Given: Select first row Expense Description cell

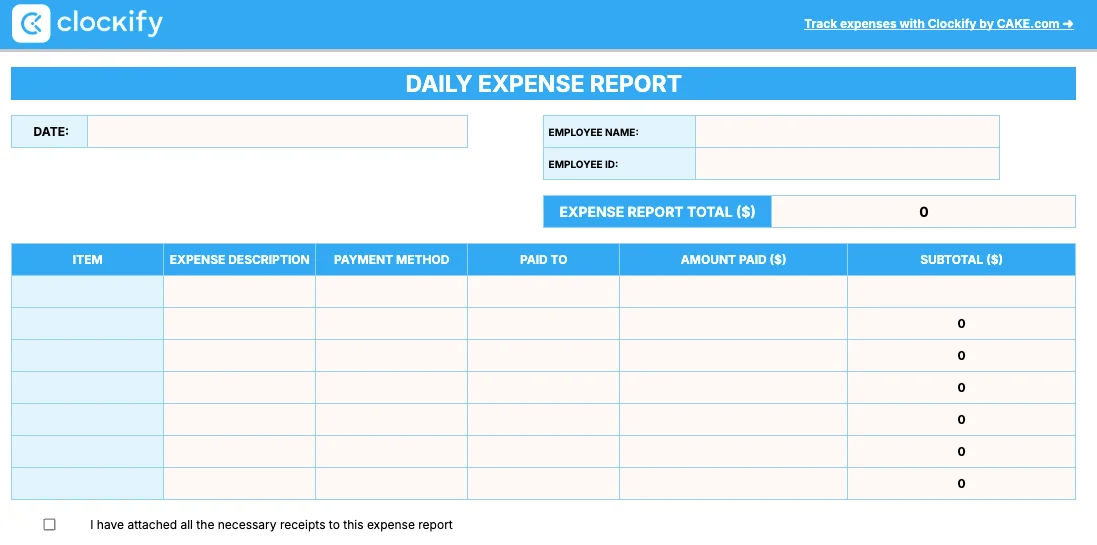Looking at the screenshot, I should [239, 292].
